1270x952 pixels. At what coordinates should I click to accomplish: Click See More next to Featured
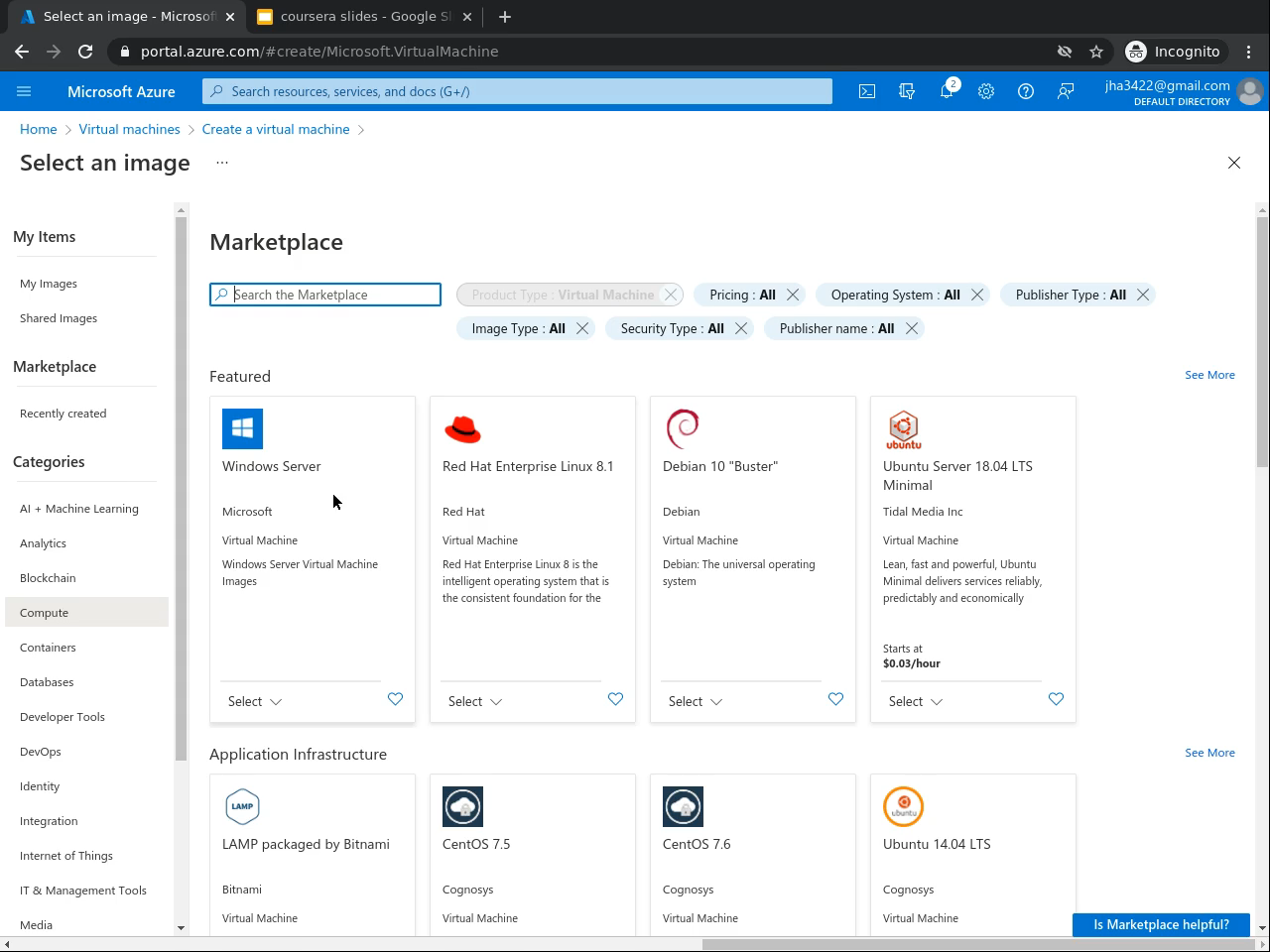tap(1209, 375)
